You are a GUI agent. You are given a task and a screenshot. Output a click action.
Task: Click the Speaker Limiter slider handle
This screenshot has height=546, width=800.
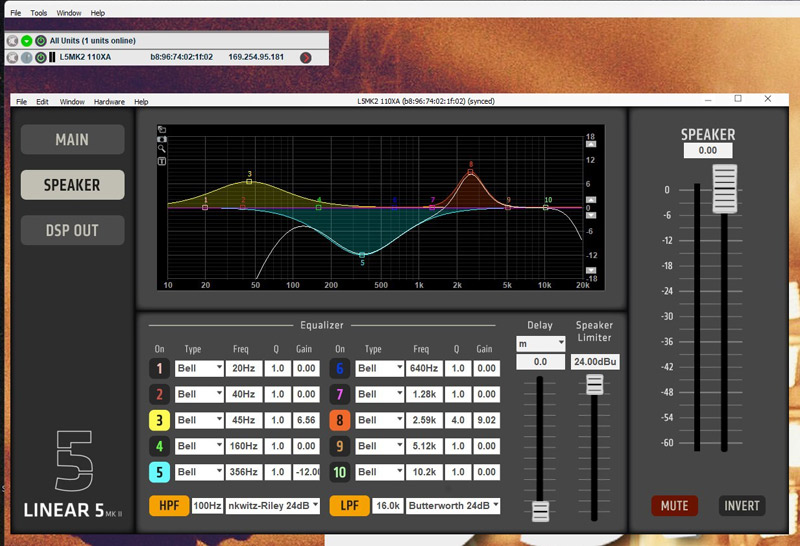coord(595,384)
